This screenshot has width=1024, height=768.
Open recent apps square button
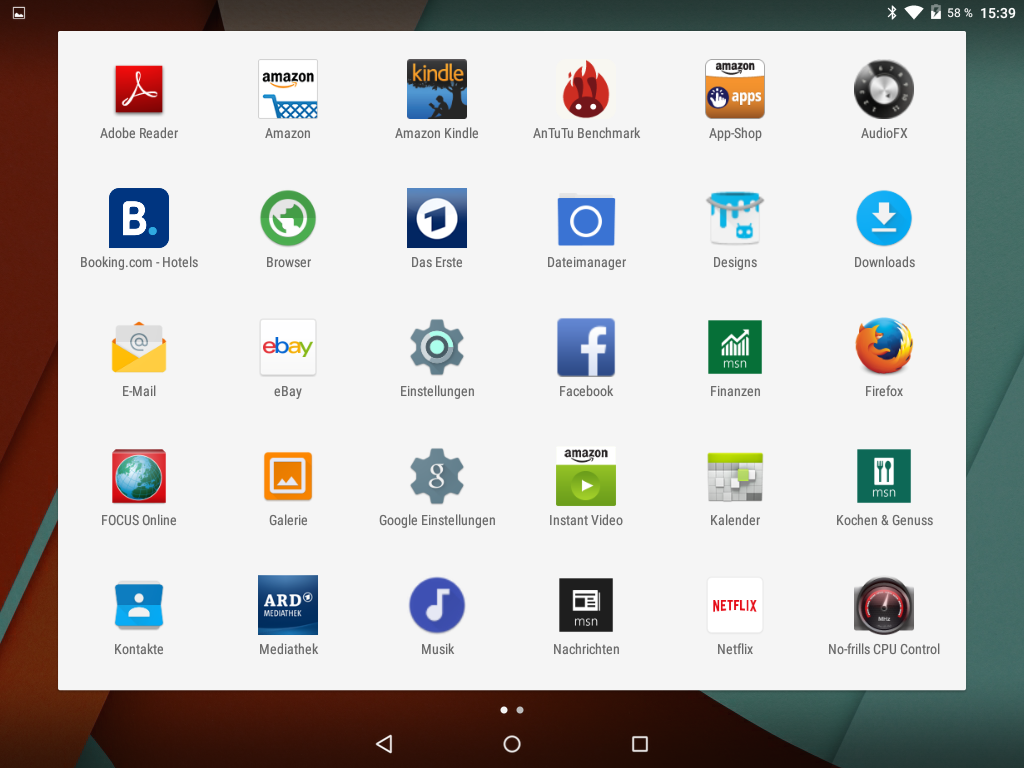tap(640, 744)
